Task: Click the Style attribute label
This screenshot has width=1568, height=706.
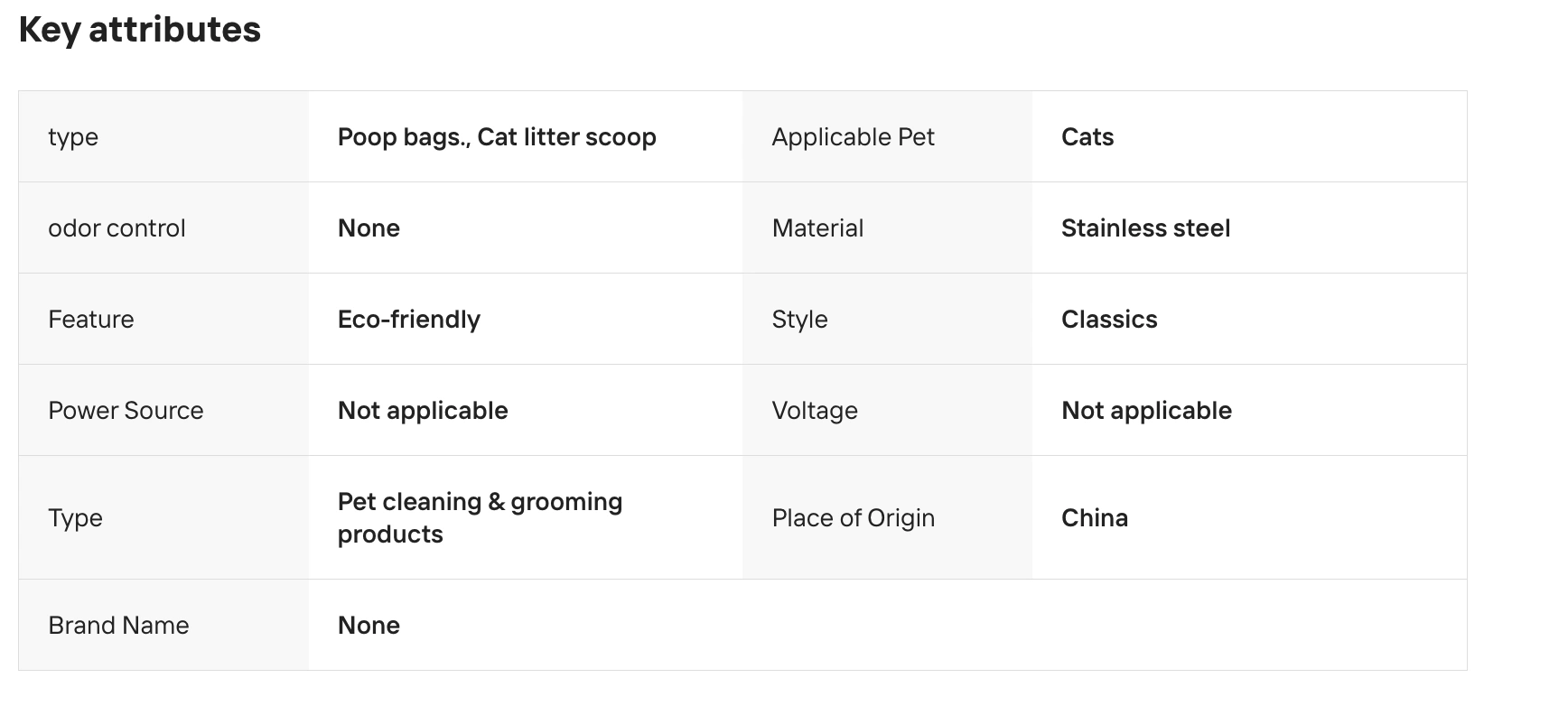Action: tap(799, 320)
